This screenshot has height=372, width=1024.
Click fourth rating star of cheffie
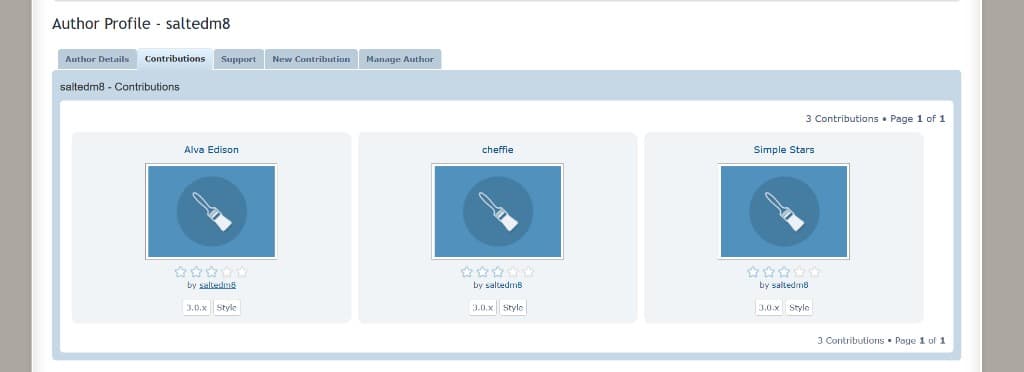point(513,271)
